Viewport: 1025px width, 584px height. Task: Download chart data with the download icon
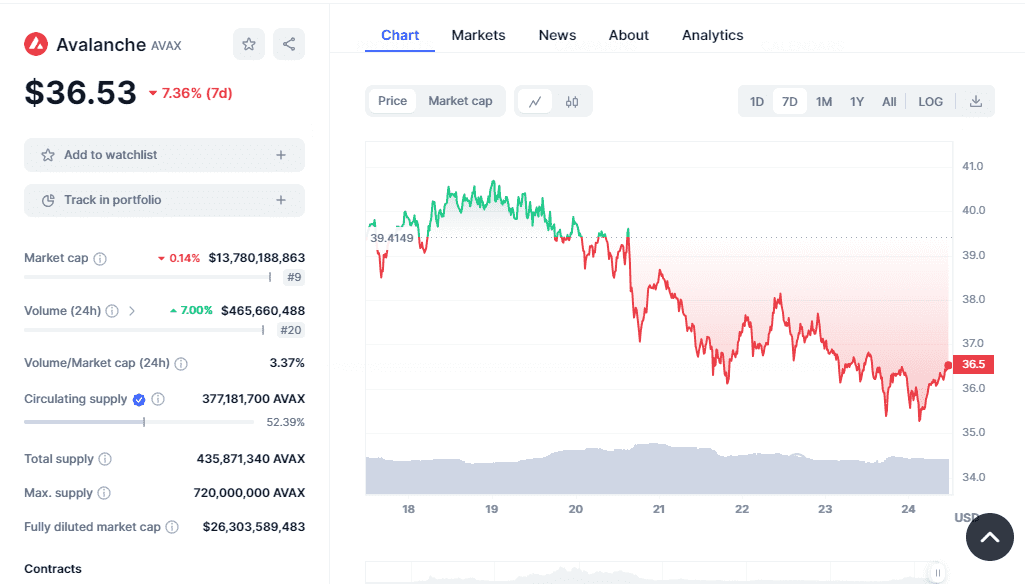(x=976, y=101)
